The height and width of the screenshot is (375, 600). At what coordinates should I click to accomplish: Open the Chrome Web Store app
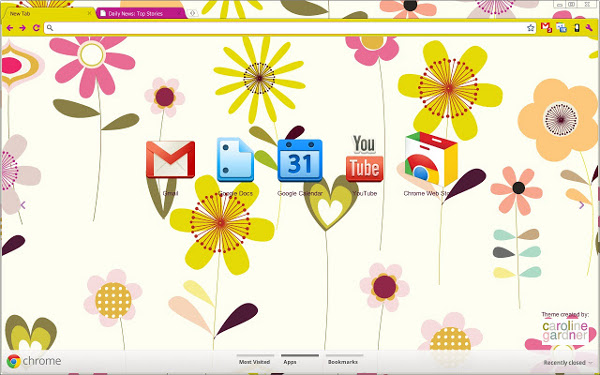[x=431, y=159]
